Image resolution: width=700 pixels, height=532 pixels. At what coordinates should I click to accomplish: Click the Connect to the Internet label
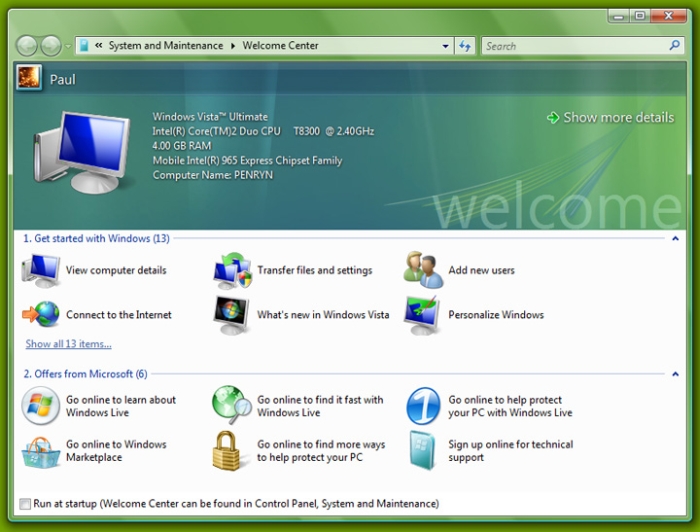[x=119, y=315]
